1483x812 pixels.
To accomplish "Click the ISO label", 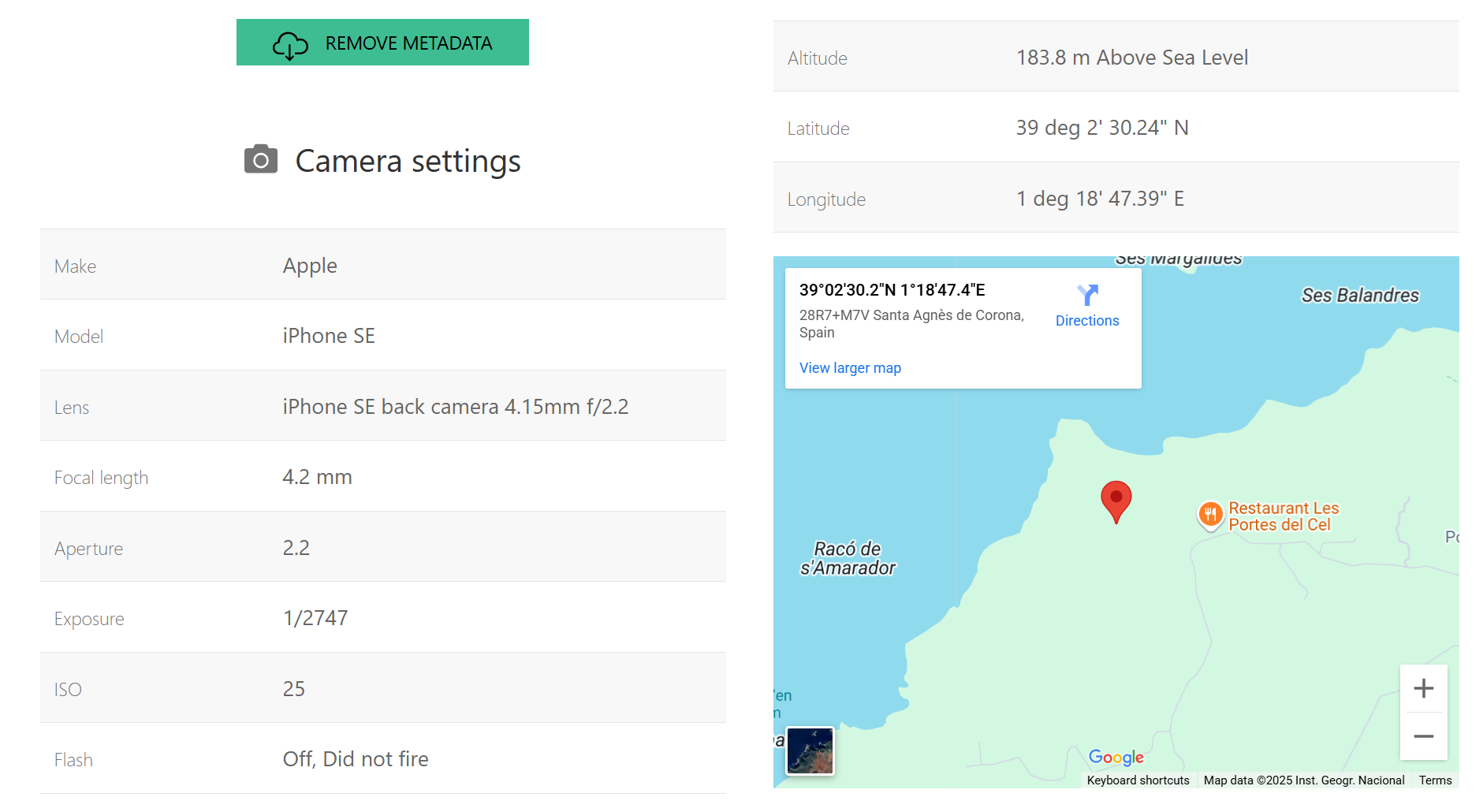I will (68, 690).
